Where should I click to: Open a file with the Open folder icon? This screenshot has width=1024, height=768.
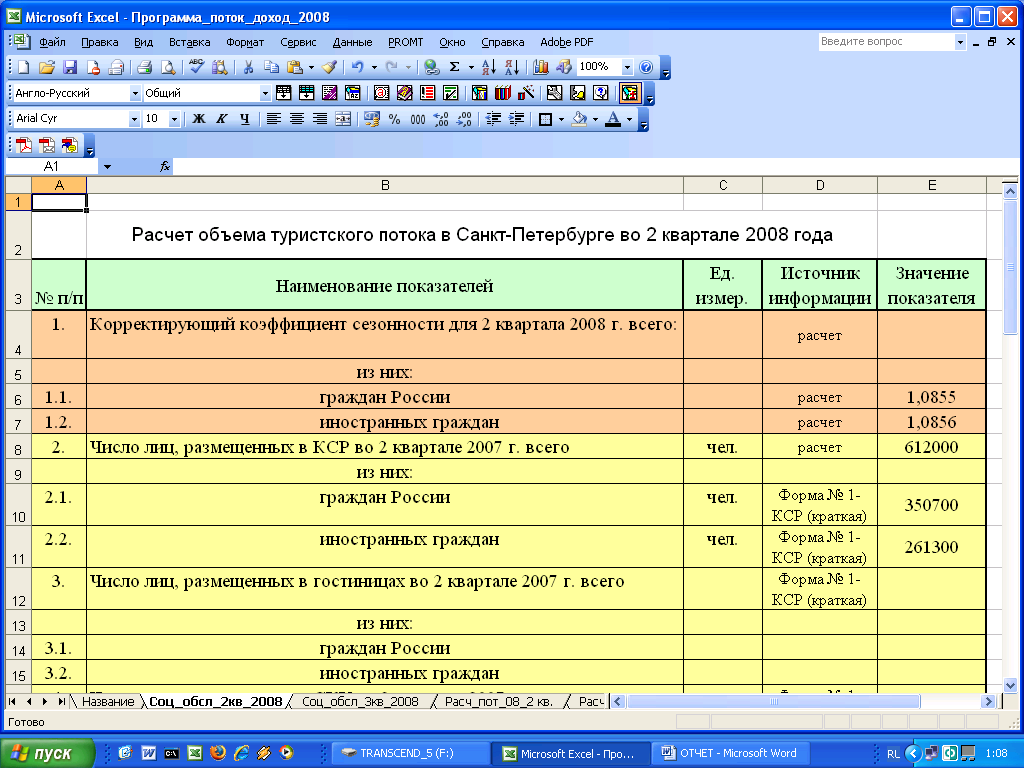pos(46,67)
